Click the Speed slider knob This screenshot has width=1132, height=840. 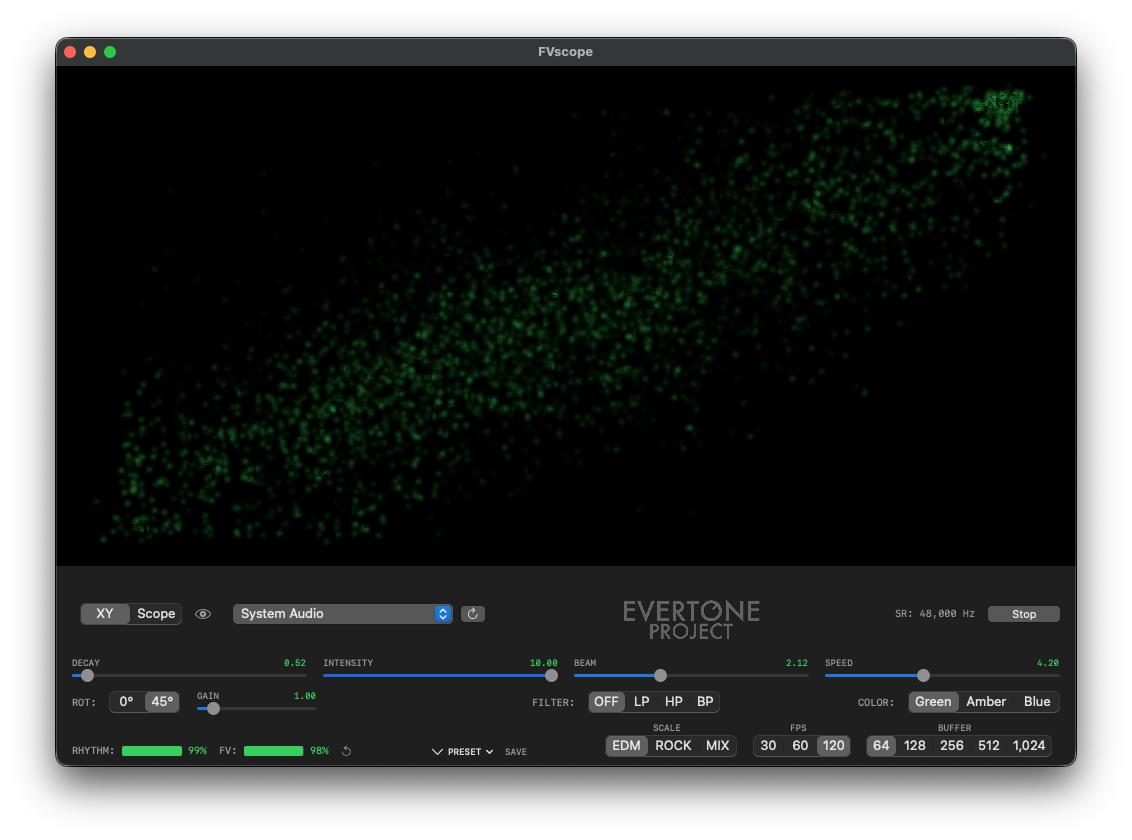923,676
